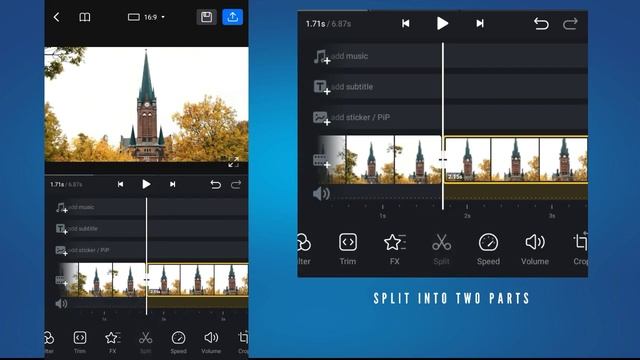Open the Filter tool in the enlarged panel

tap(304, 249)
